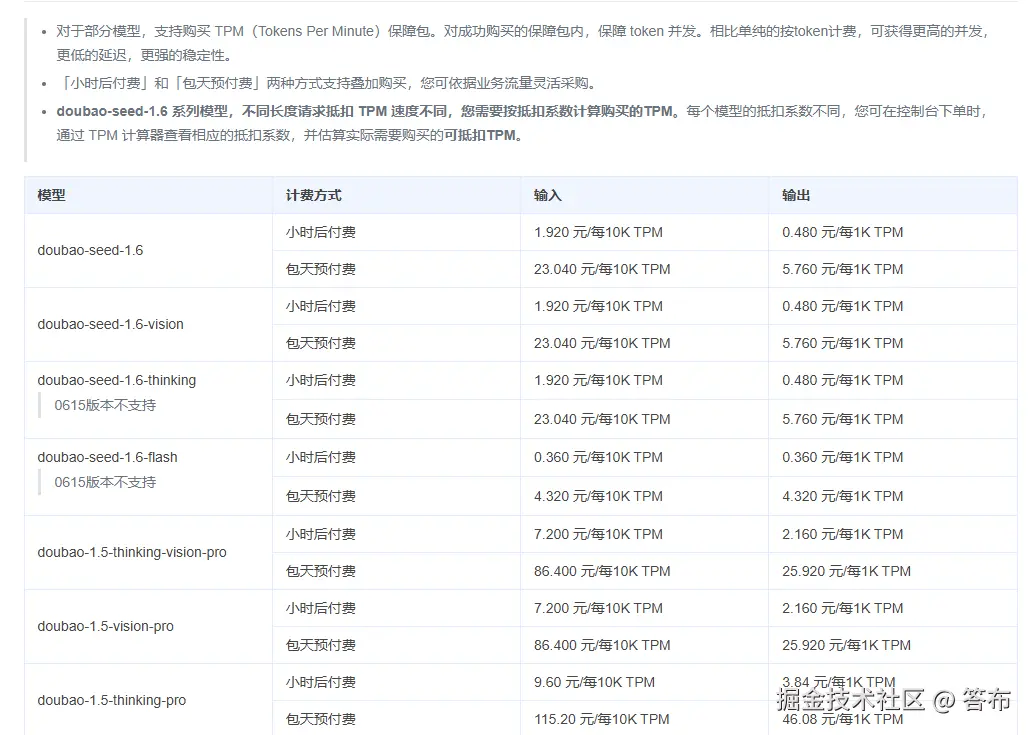Click 包天预付费 in the doubao-seed-1.6 row
Screen dimensions: 1033x735
(x=321, y=269)
